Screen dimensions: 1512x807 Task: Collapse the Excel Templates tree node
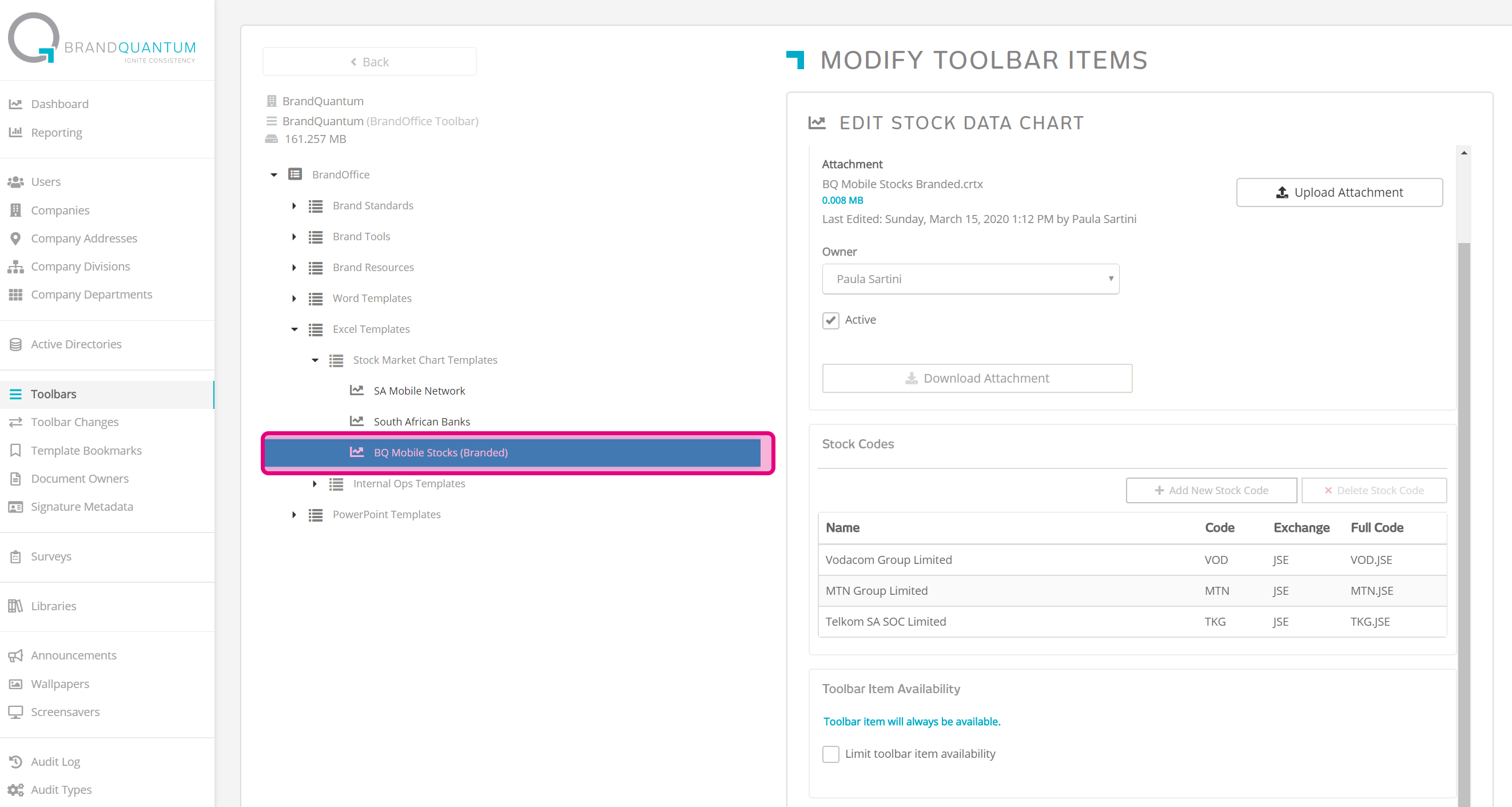294,329
